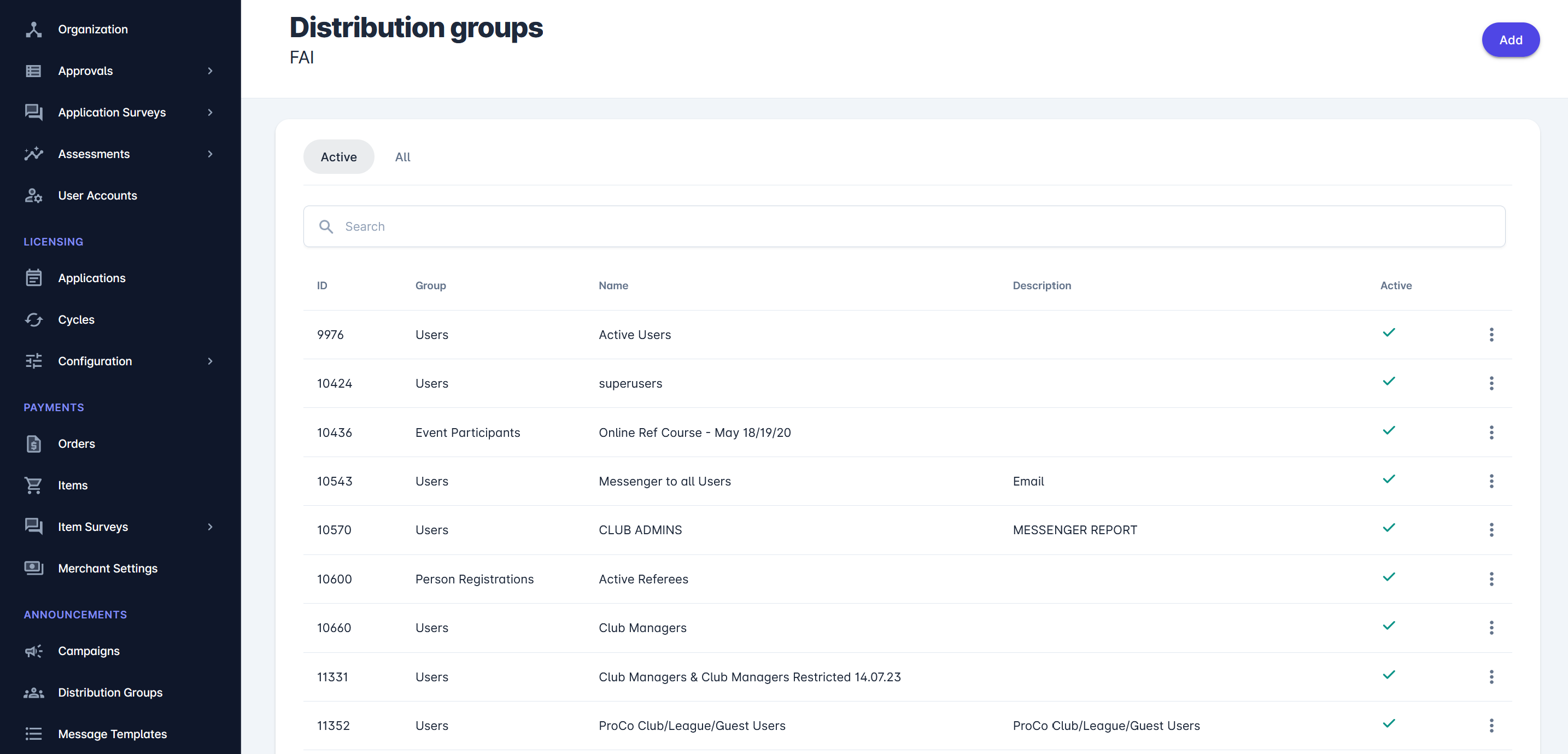The width and height of the screenshot is (1568, 754).
Task: Open Cycles via its refresh icon
Action: pos(33,319)
